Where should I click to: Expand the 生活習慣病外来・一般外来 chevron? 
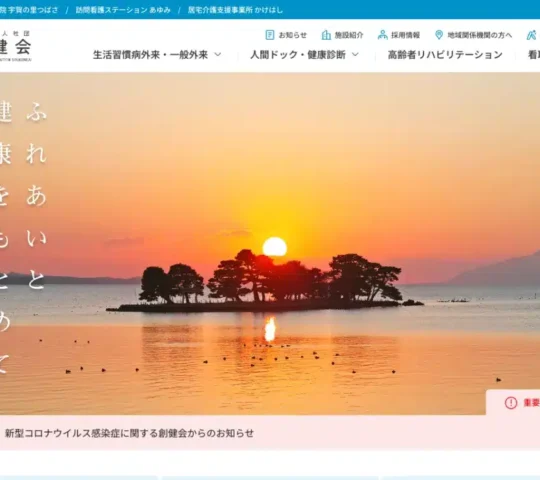coord(218,54)
